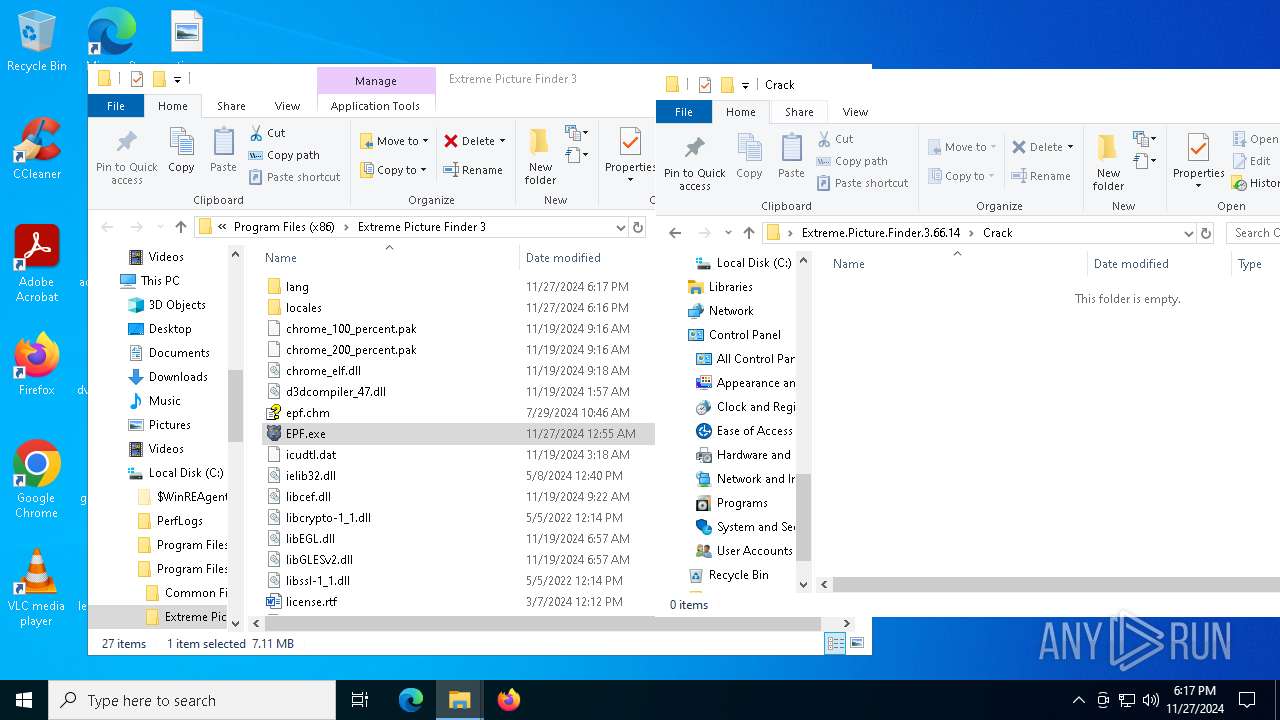Open Firefox from the taskbar

pyautogui.click(x=509, y=700)
